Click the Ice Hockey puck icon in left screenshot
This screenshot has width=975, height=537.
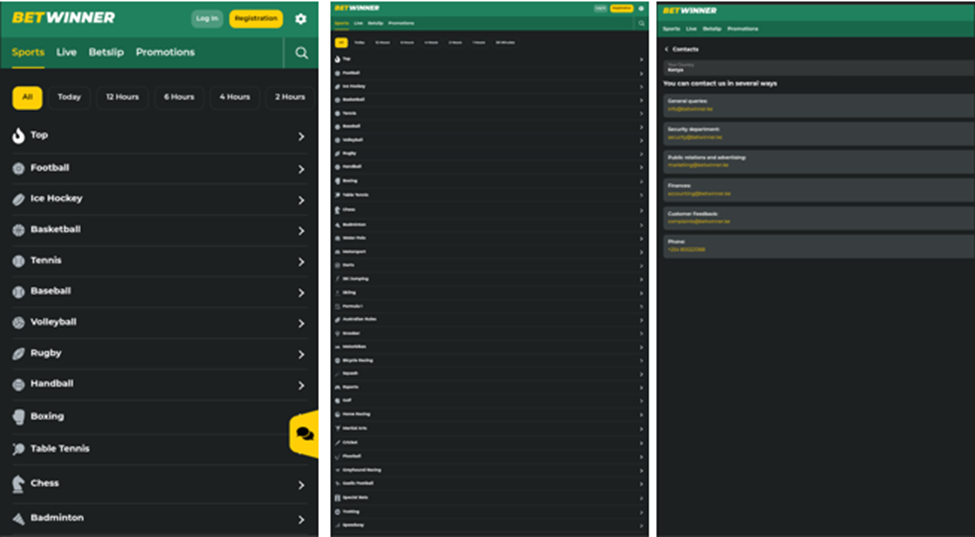[x=19, y=199]
